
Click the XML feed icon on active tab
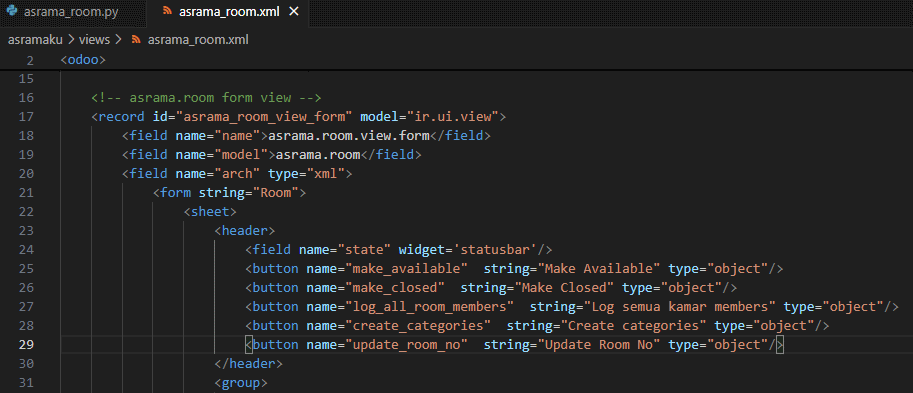pyautogui.click(x=167, y=12)
